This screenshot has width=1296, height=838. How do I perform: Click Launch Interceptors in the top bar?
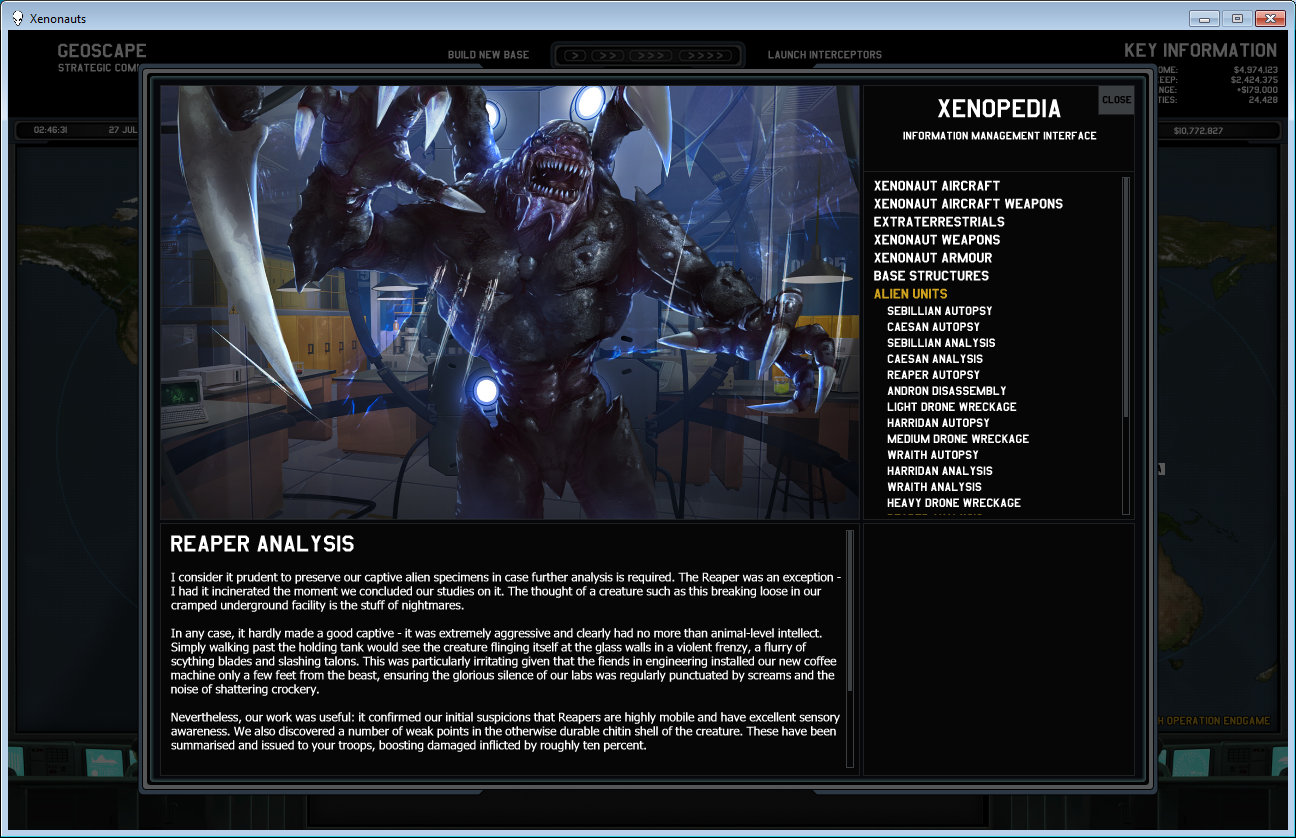tap(825, 55)
